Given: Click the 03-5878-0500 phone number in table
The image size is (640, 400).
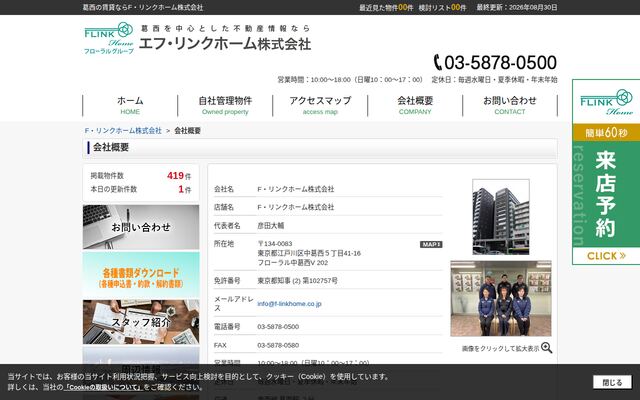Looking at the screenshot, I should pos(278,327).
